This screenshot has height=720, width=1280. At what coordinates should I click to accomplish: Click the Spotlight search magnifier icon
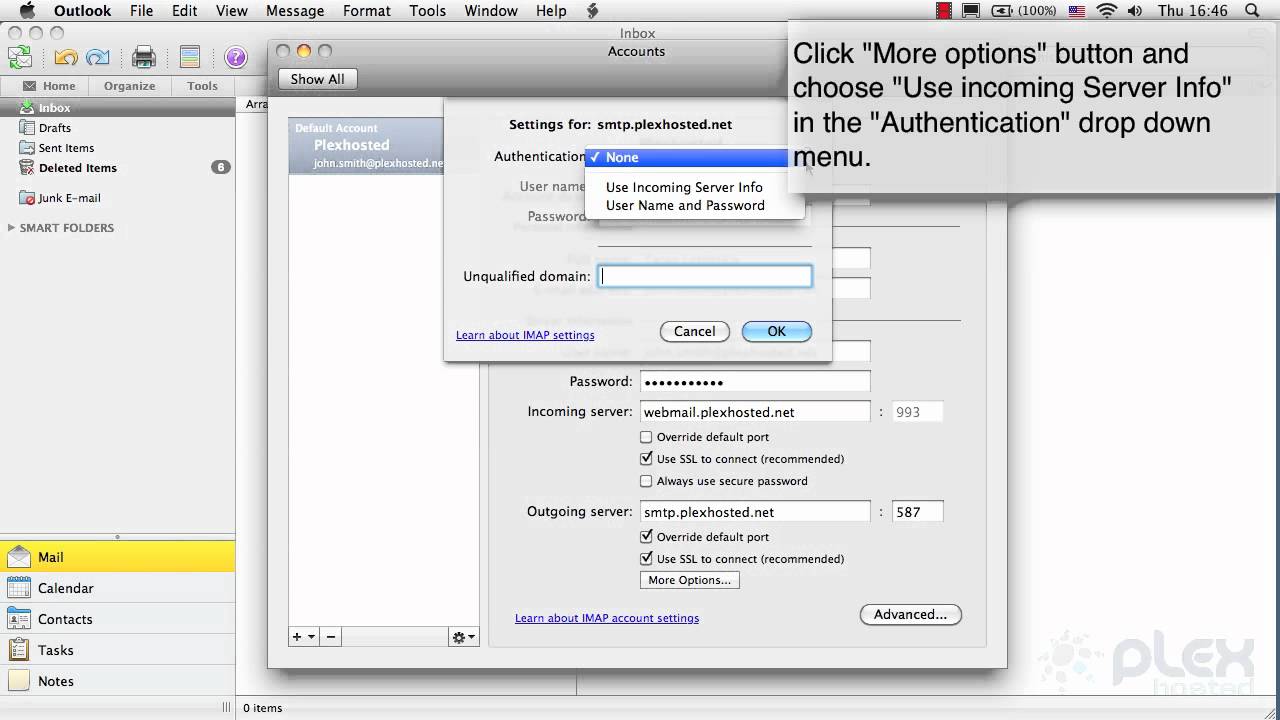point(1253,11)
